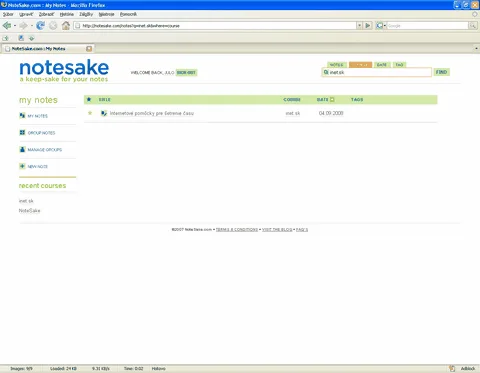Open the NoteSake recent course link
This screenshot has height=373, width=480.
(29, 210)
